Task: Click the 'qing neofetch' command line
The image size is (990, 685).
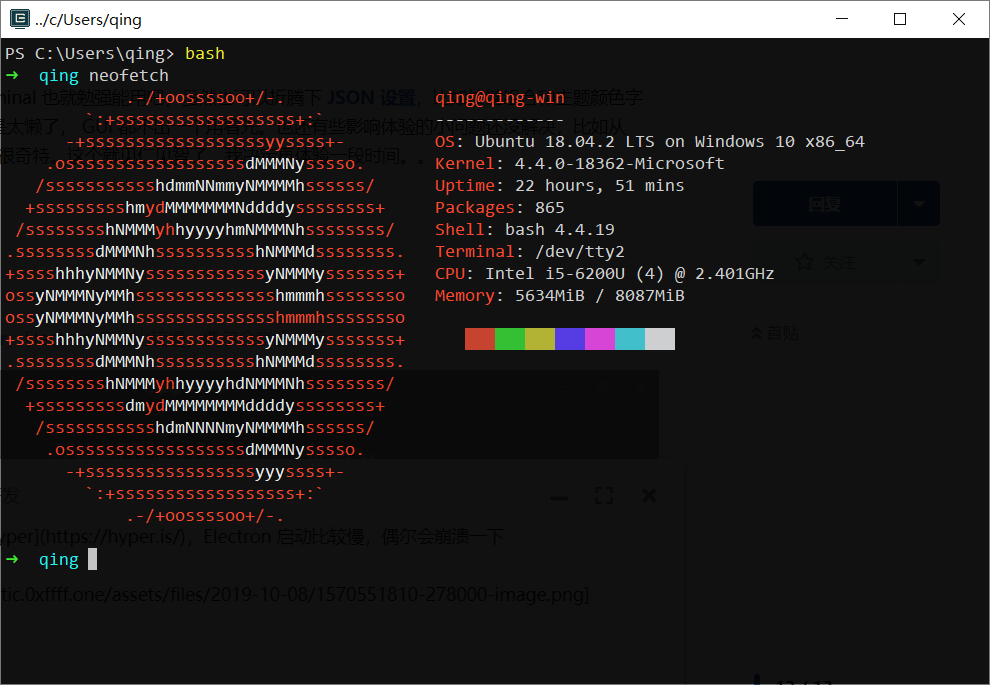Action: pyautogui.click(x=87, y=76)
